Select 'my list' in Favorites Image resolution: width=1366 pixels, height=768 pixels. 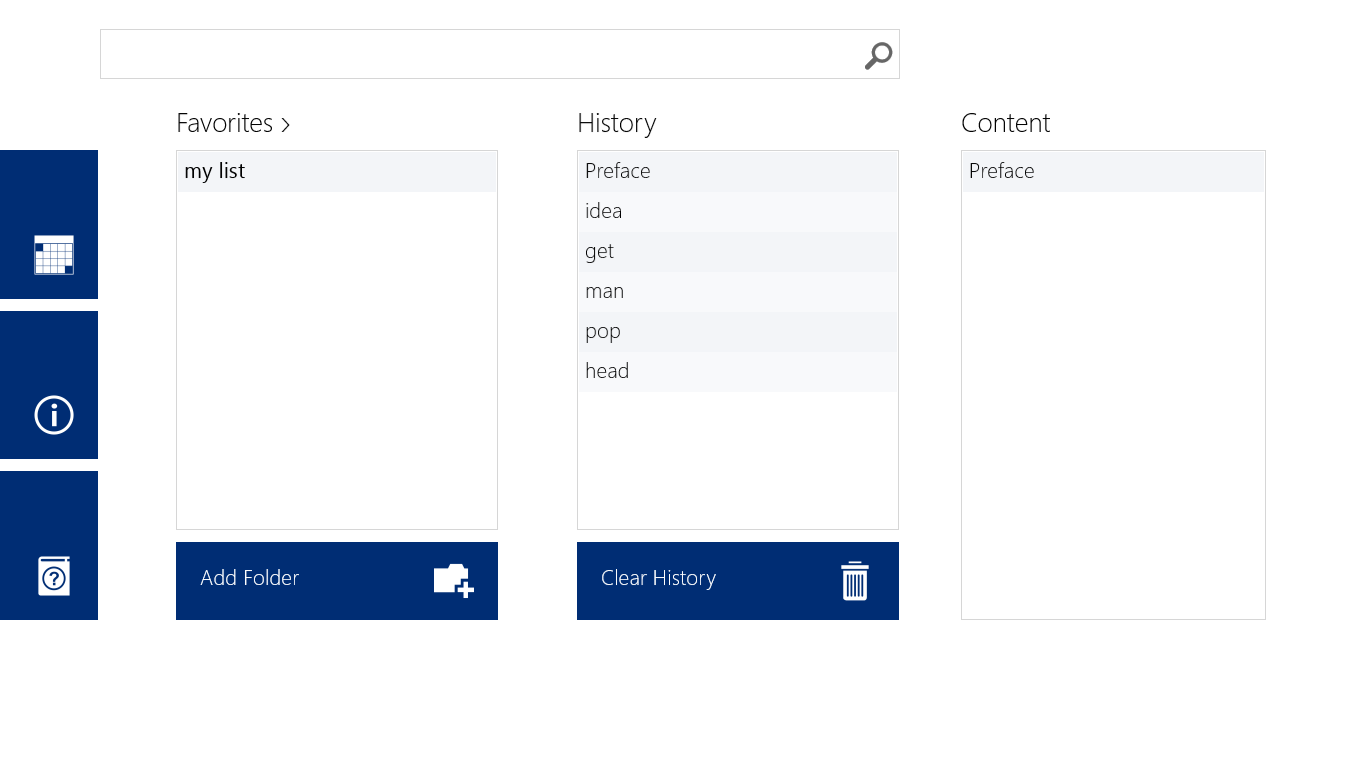(336, 171)
